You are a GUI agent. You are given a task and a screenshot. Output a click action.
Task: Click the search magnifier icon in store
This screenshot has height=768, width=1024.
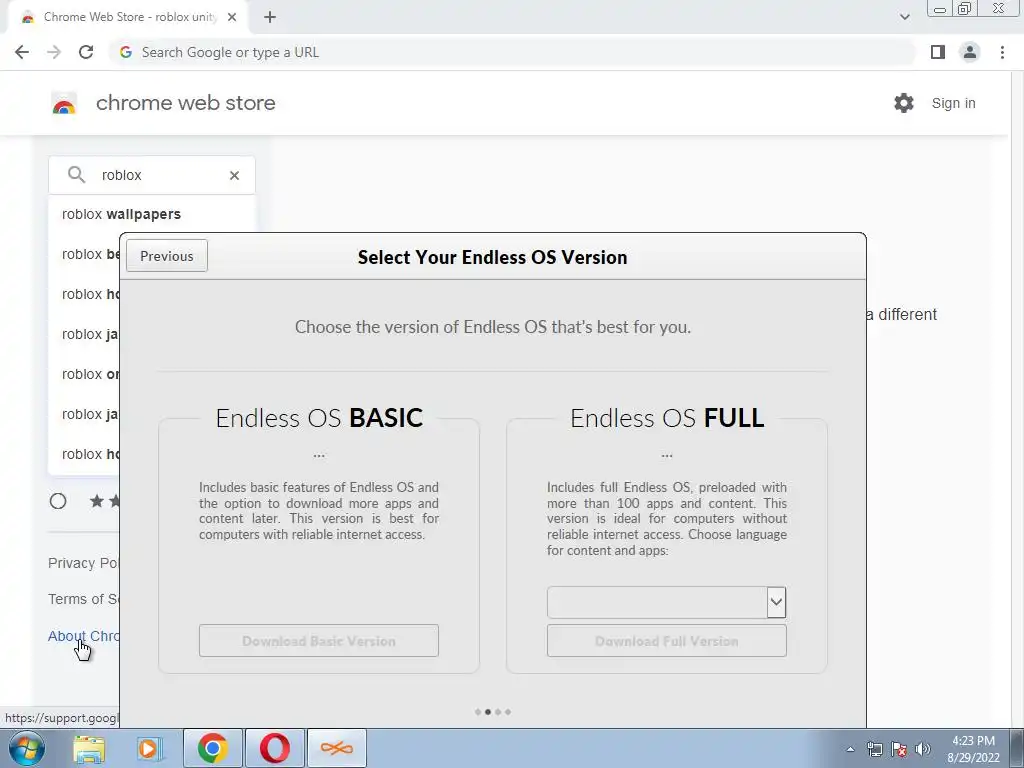click(76, 174)
